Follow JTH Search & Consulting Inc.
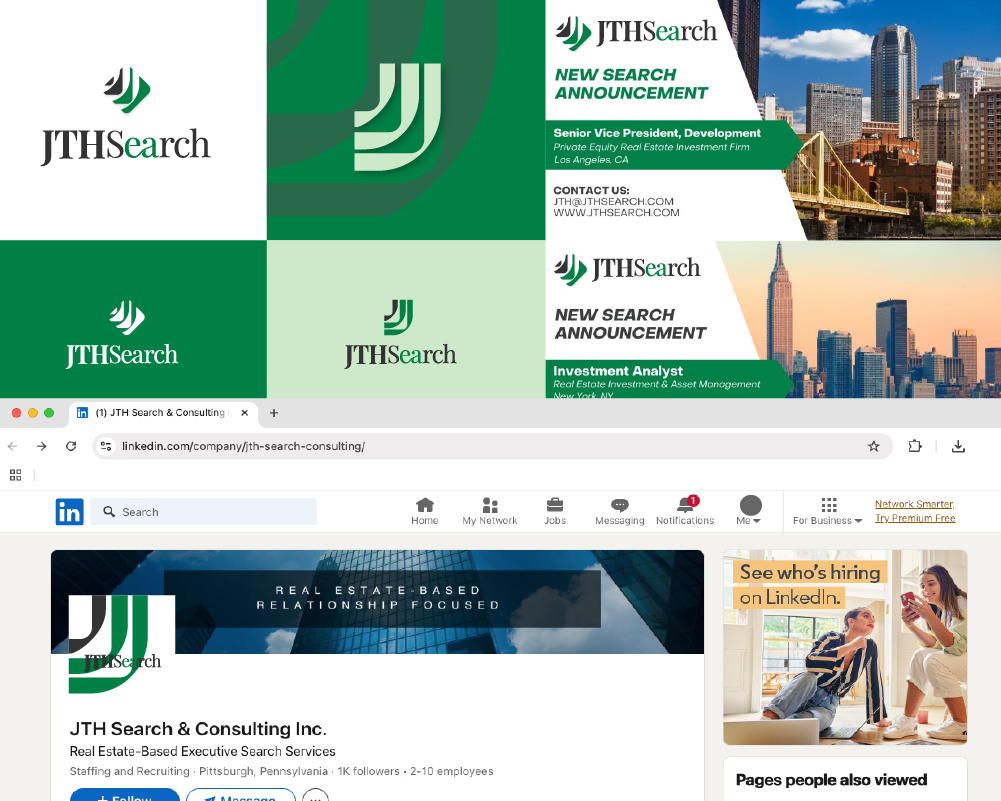 [125, 795]
